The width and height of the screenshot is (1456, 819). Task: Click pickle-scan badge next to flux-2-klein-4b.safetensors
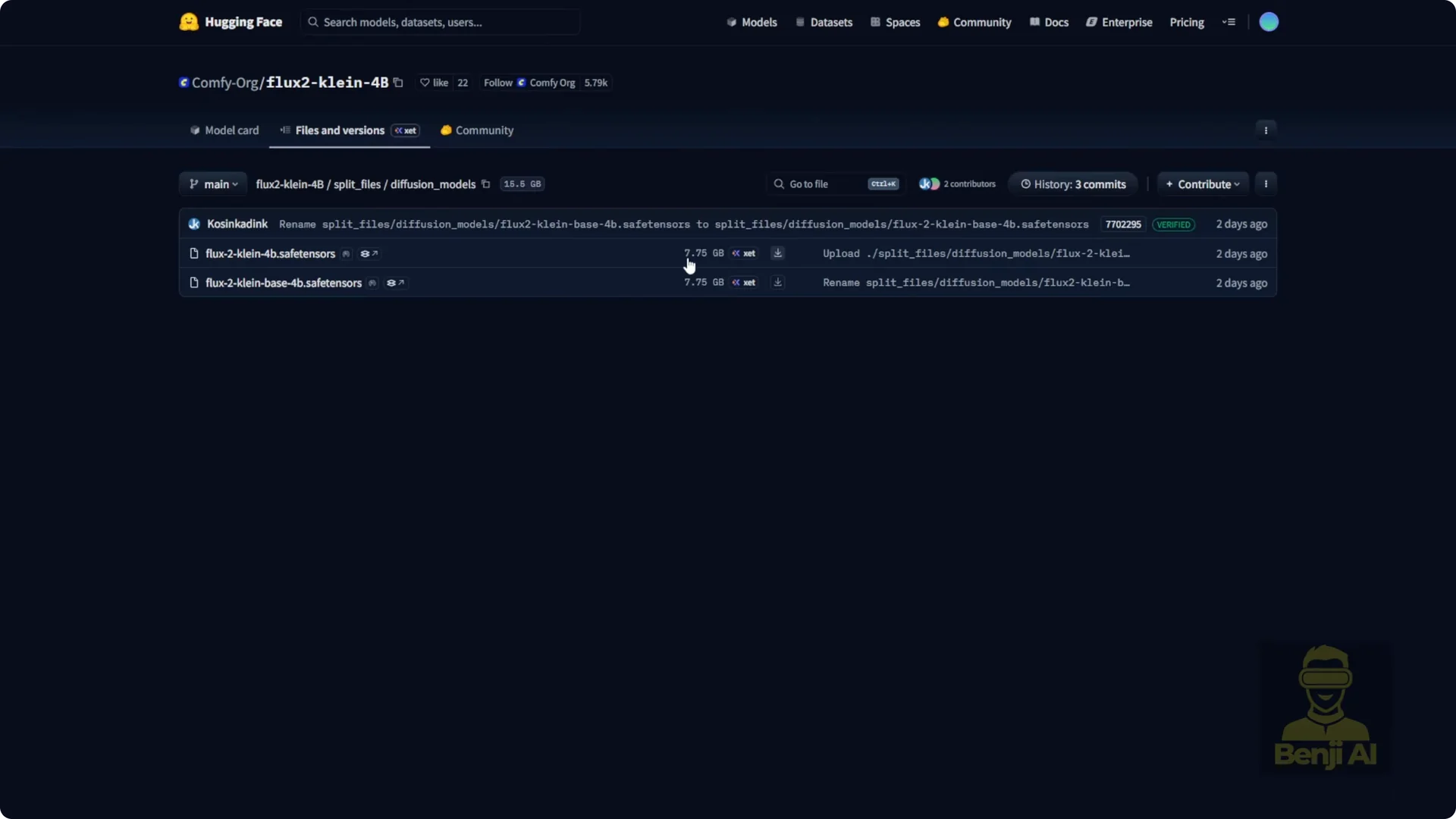(346, 254)
